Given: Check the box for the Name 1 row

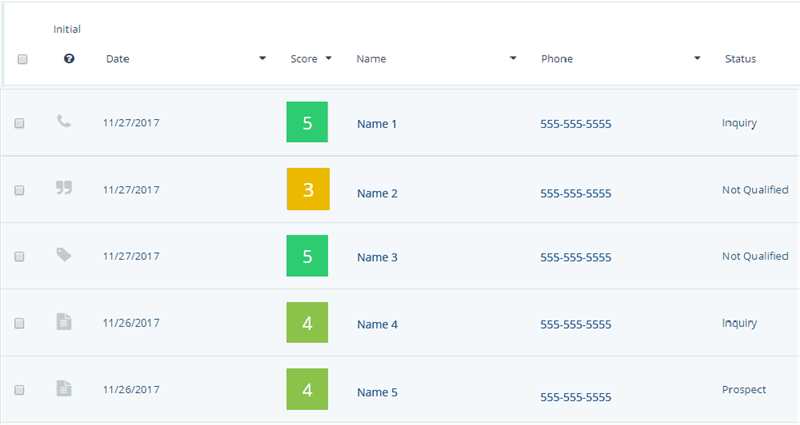Looking at the screenshot, I should [x=19, y=123].
